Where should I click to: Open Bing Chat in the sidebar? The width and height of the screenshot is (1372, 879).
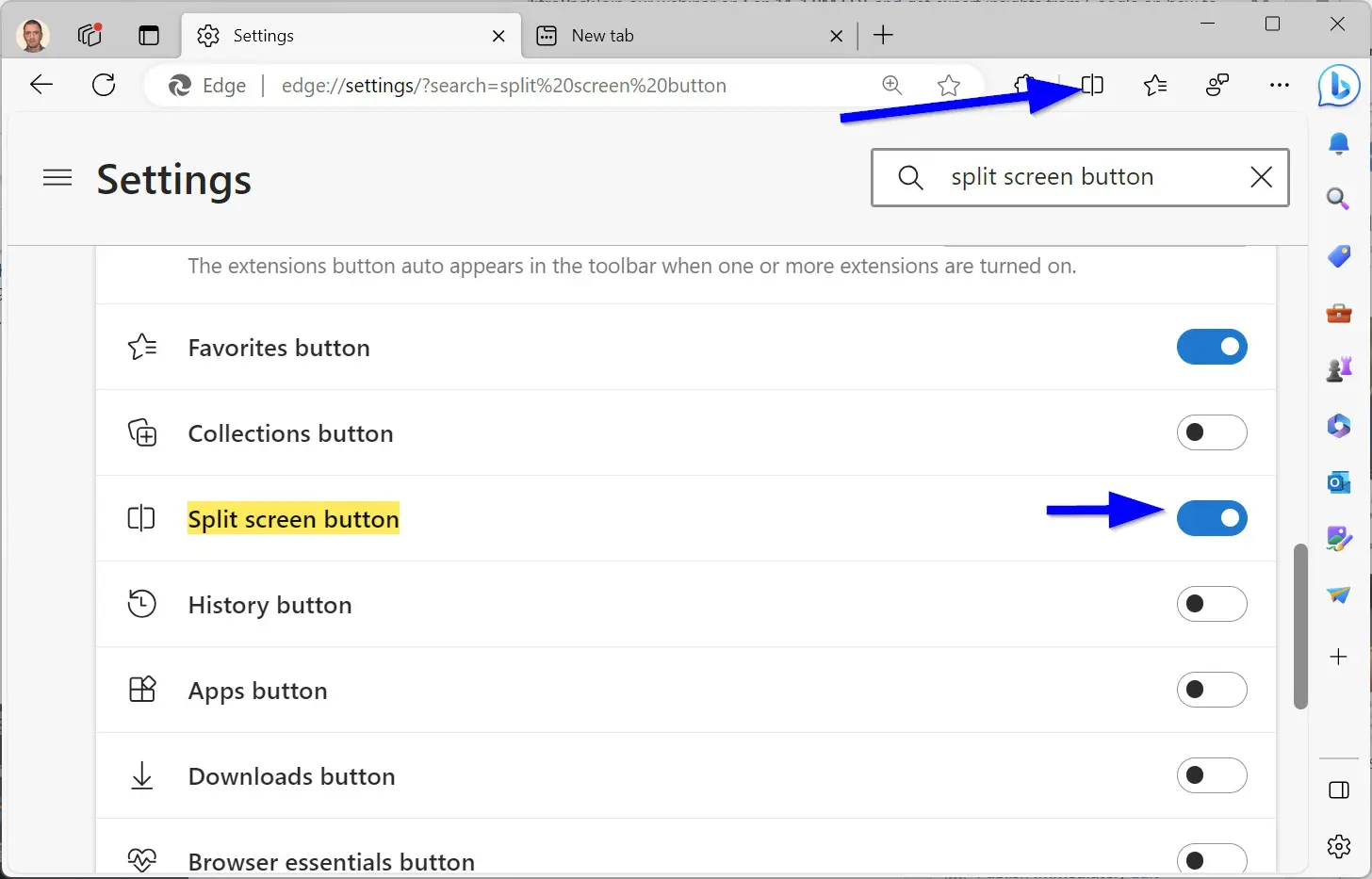[x=1339, y=86]
